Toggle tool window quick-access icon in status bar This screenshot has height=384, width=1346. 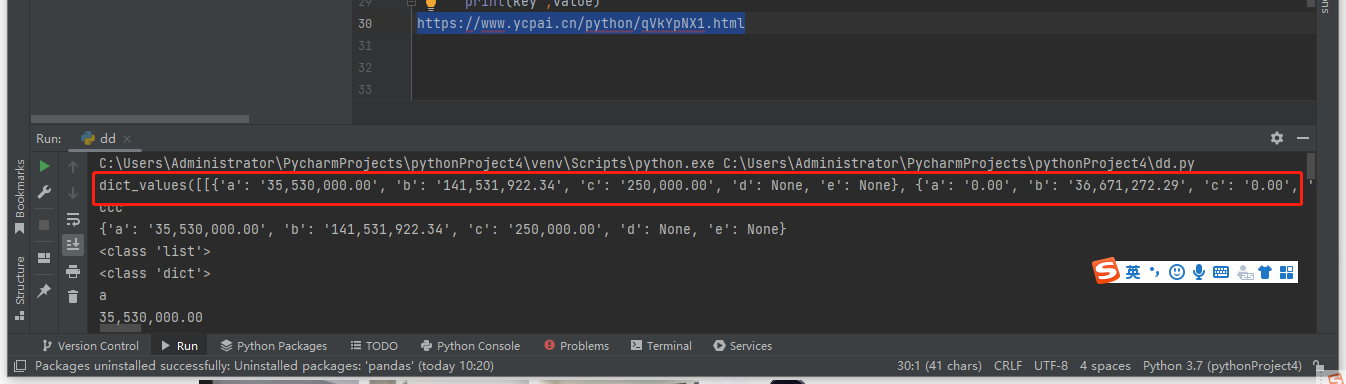(19, 366)
